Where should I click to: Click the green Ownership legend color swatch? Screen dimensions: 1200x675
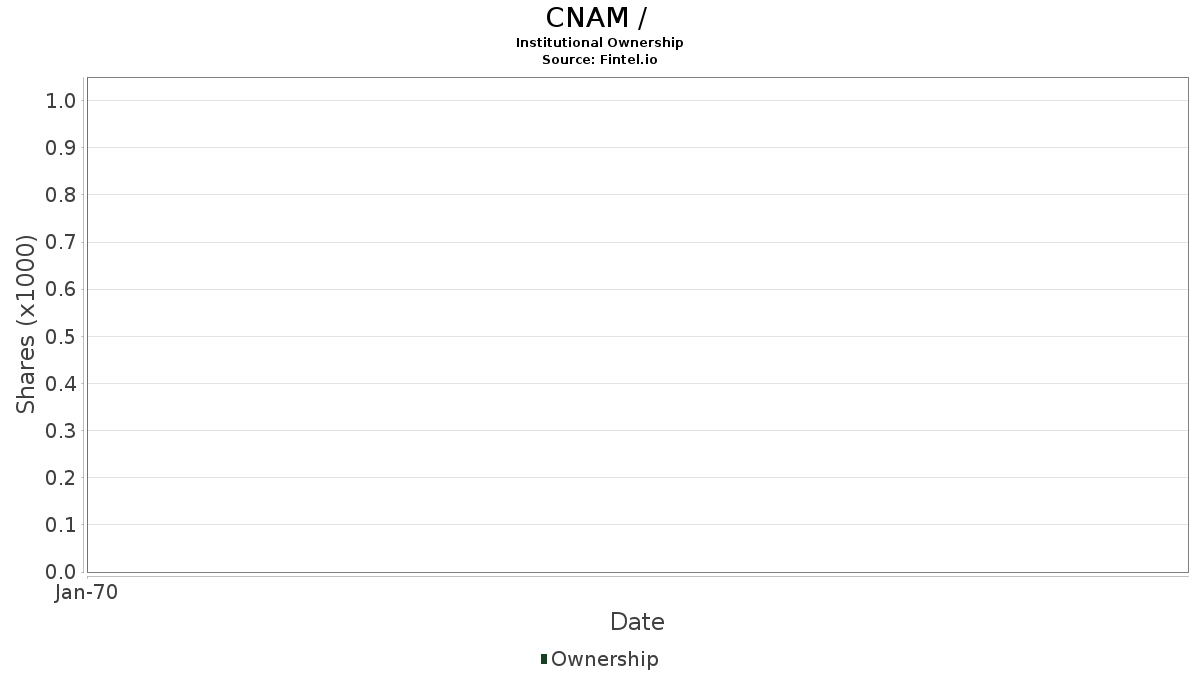(544, 659)
